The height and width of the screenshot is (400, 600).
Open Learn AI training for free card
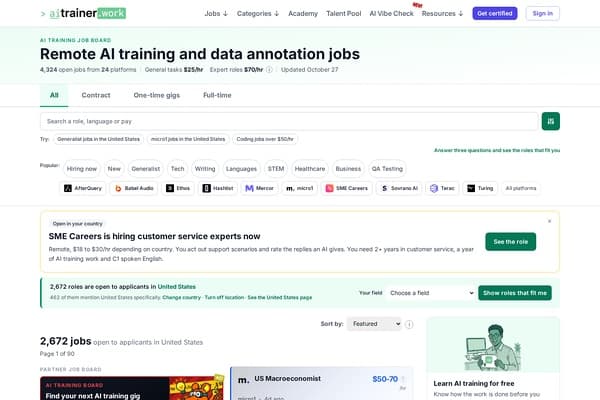pos(493,358)
